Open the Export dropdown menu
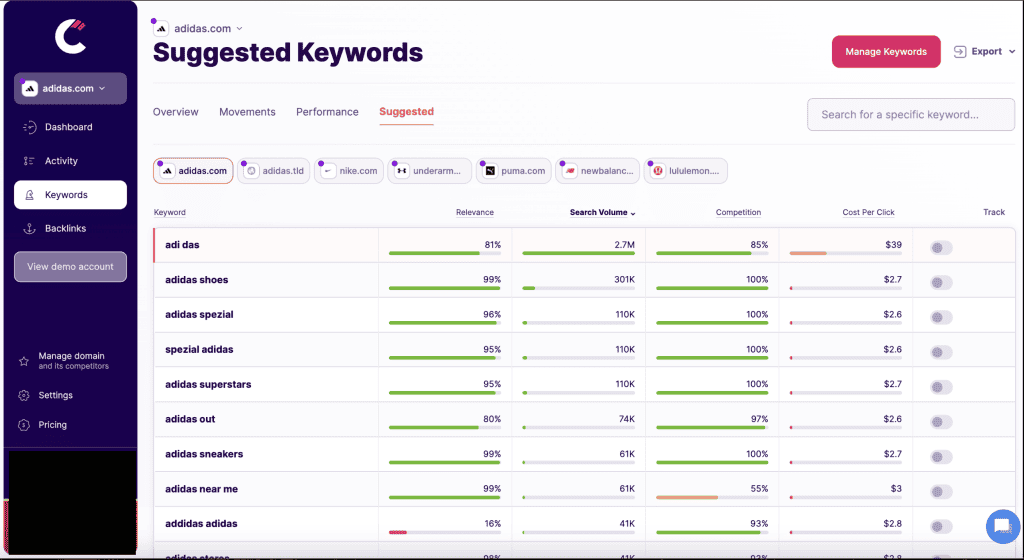 pyautogui.click(x=984, y=52)
